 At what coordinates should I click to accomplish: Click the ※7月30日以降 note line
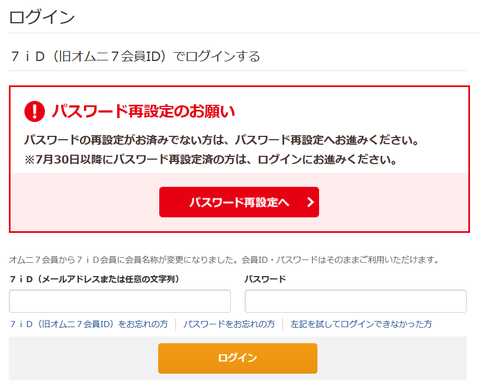tap(211, 160)
